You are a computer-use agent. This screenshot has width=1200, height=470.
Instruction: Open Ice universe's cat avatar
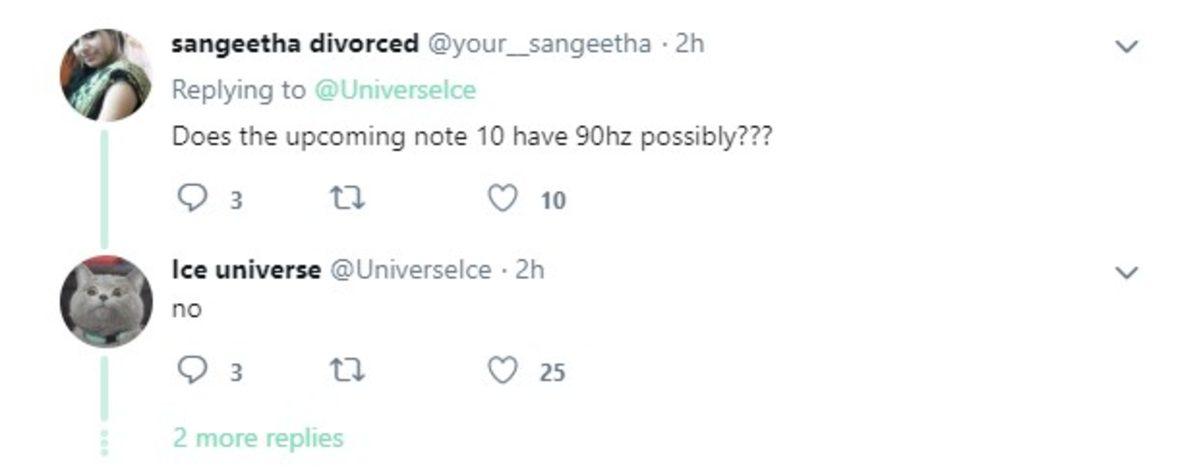(x=106, y=301)
